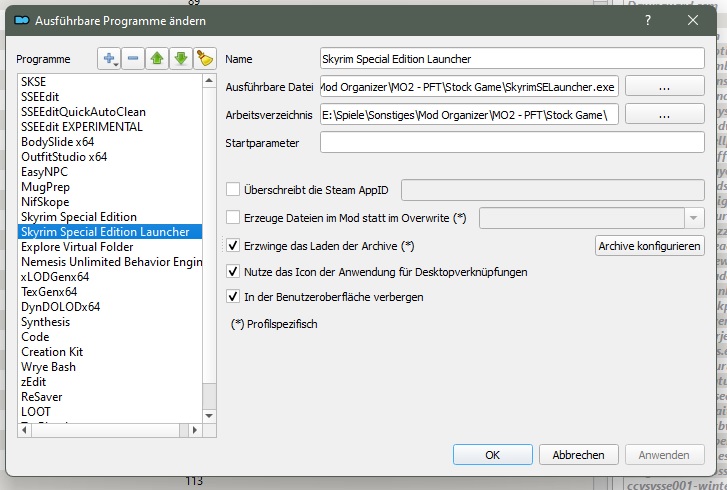Viewport: 727px width, 490px height.
Task: Select SKSE in the program list
Action: pos(34,80)
